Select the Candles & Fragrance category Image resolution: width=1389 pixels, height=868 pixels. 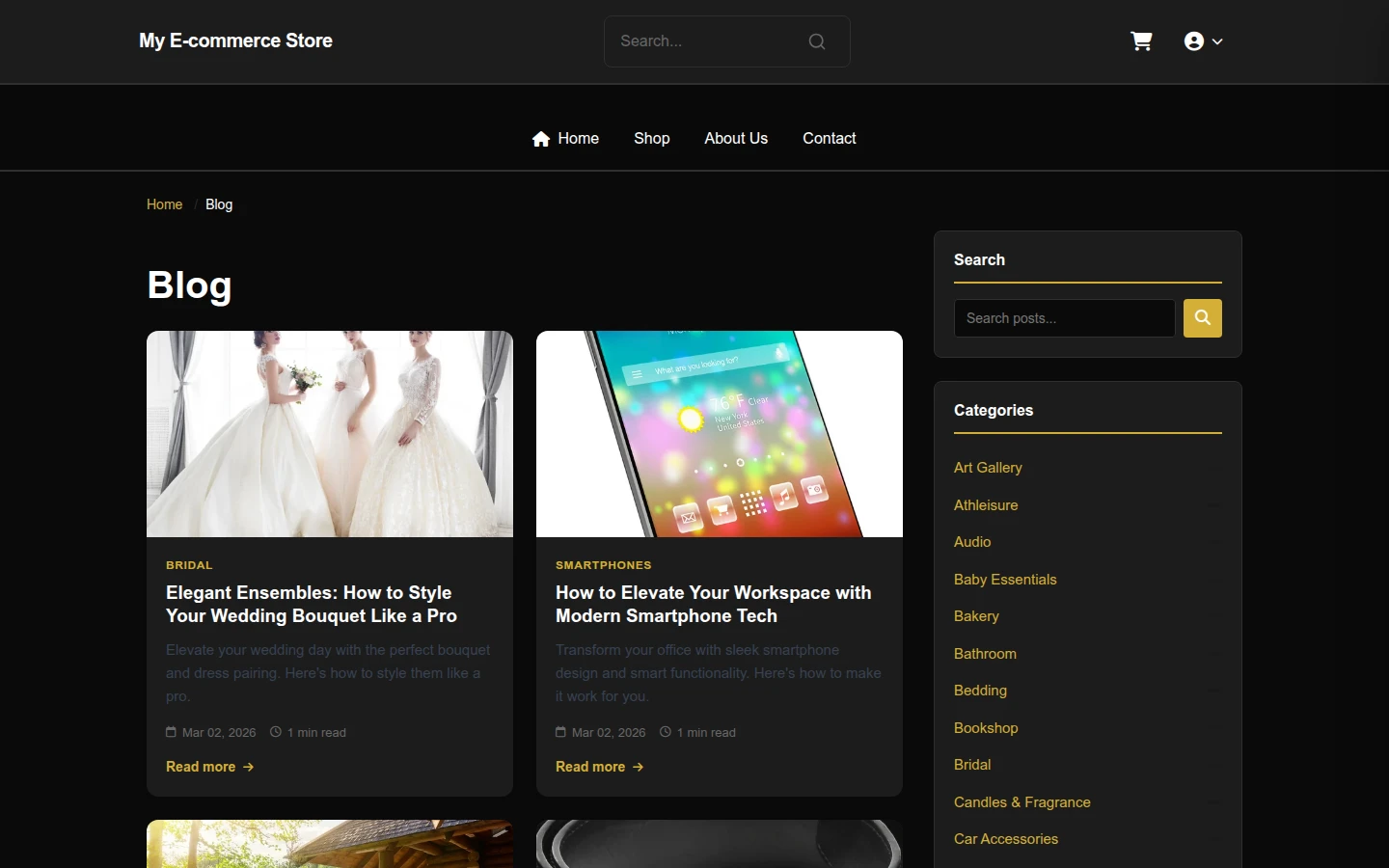(1022, 802)
